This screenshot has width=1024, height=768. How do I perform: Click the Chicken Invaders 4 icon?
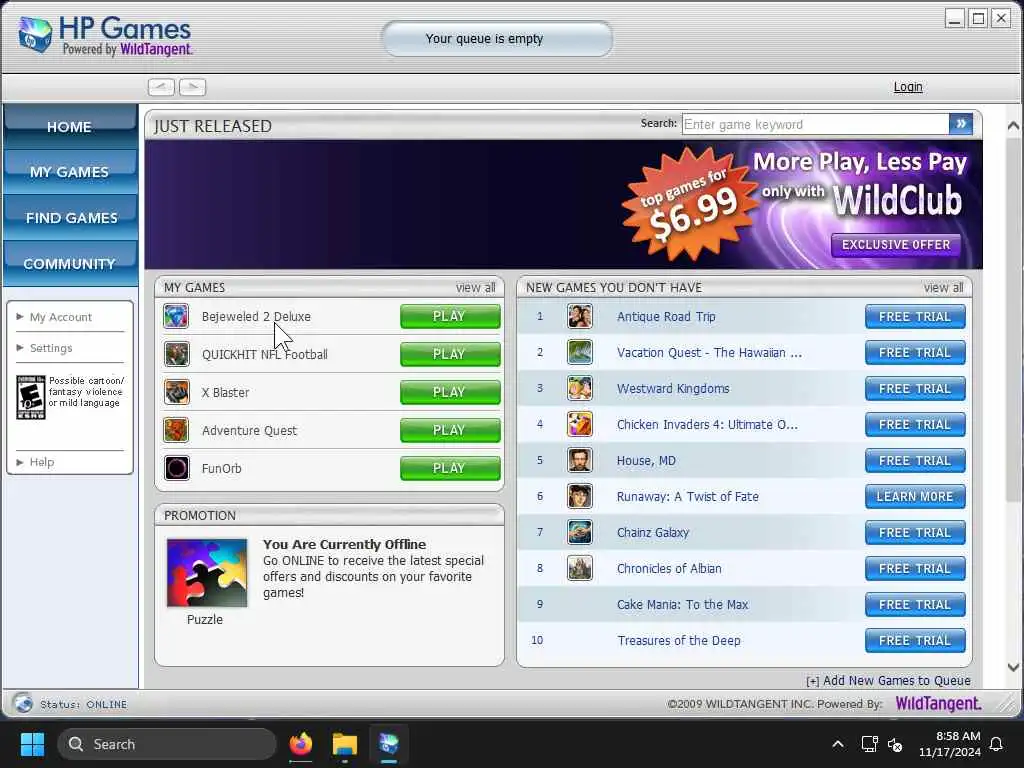[579, 424]
